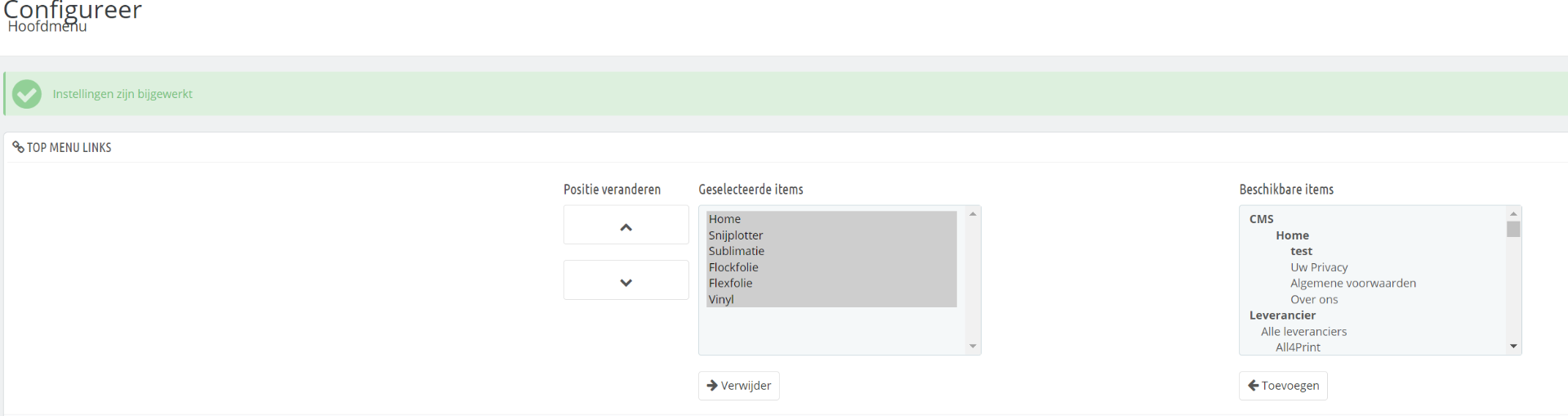The width and height of the screenshot is (1568, 416).
Task: Select Uw Privacy in available items
Action: (x=1319, y=267)
